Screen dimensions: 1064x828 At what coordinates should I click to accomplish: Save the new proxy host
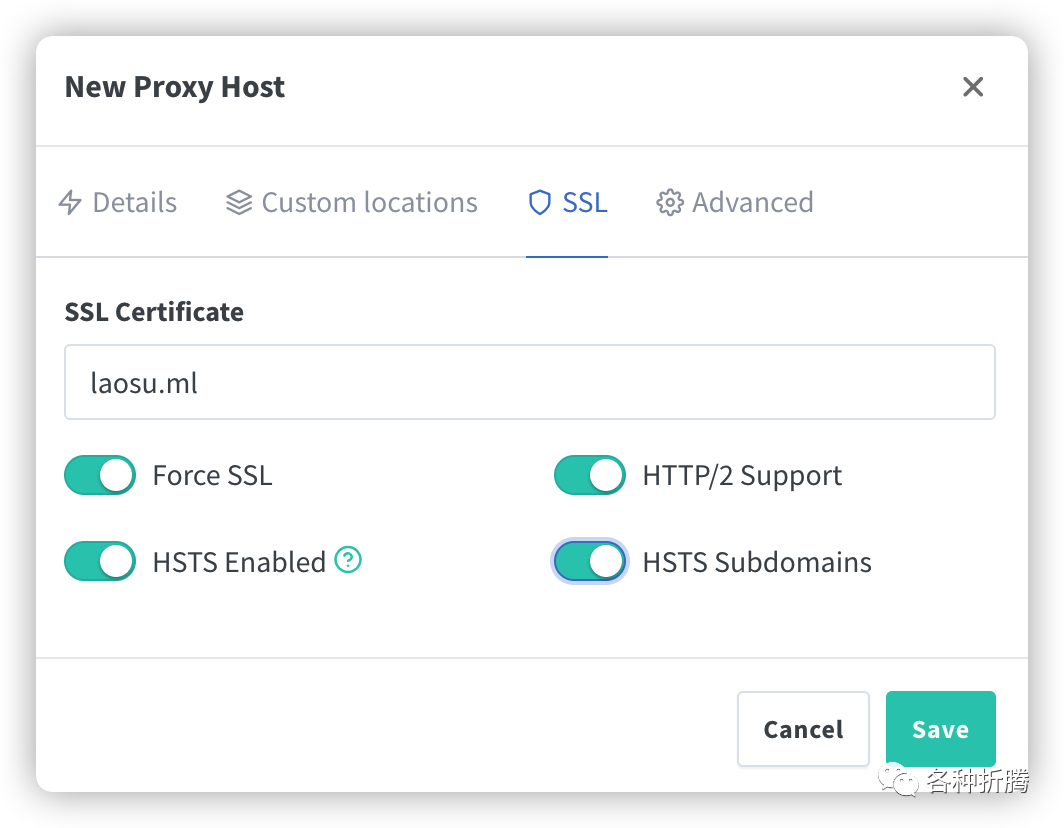(x=940, y=729)
